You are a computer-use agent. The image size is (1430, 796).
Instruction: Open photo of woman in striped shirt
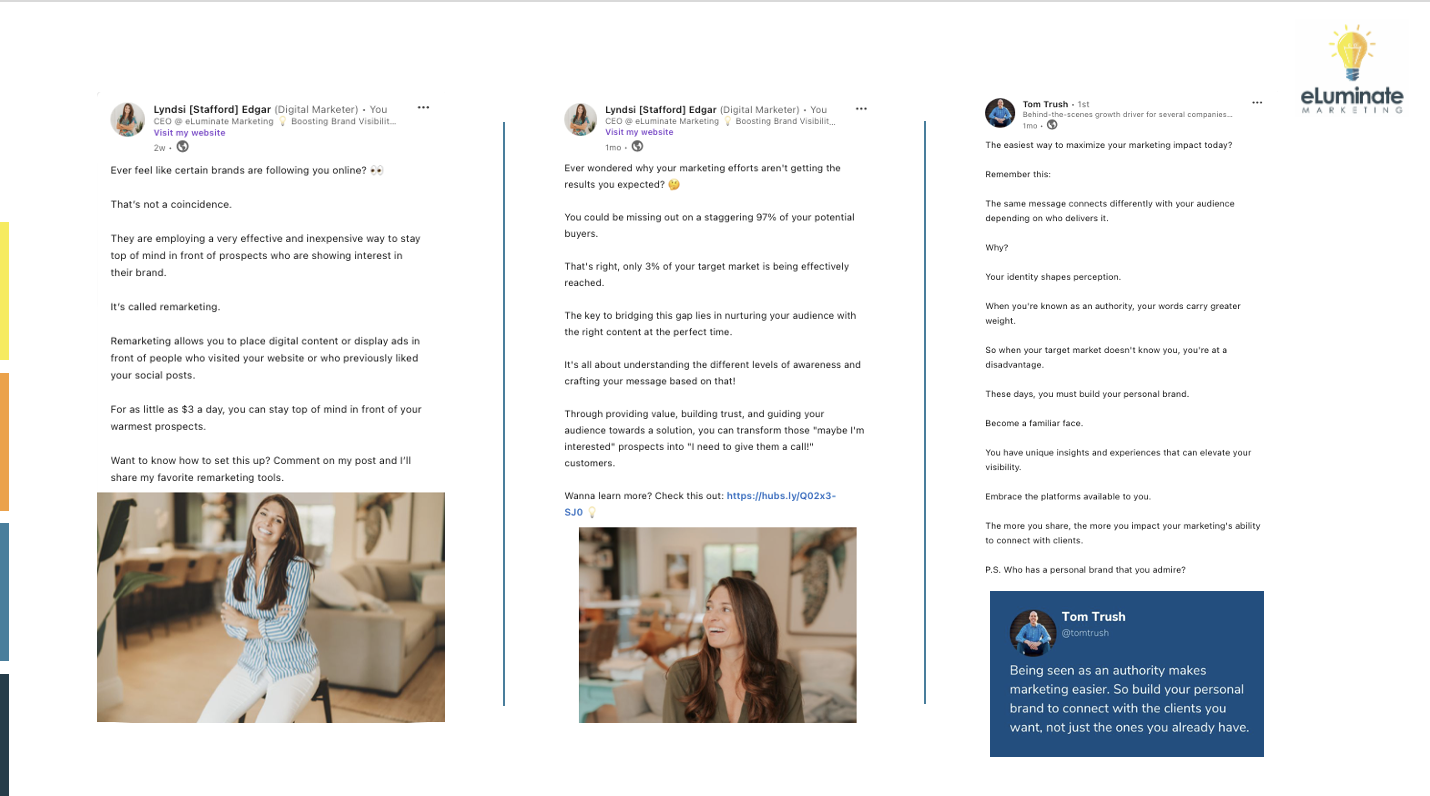[271, 607]
